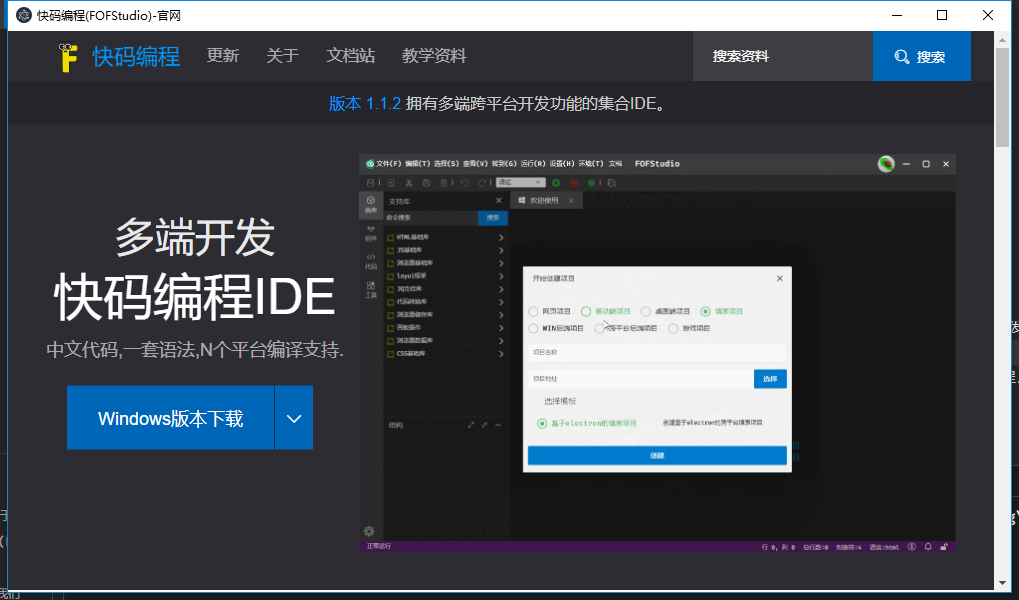Select the 游戏项目 radio option

pos(673,328)
